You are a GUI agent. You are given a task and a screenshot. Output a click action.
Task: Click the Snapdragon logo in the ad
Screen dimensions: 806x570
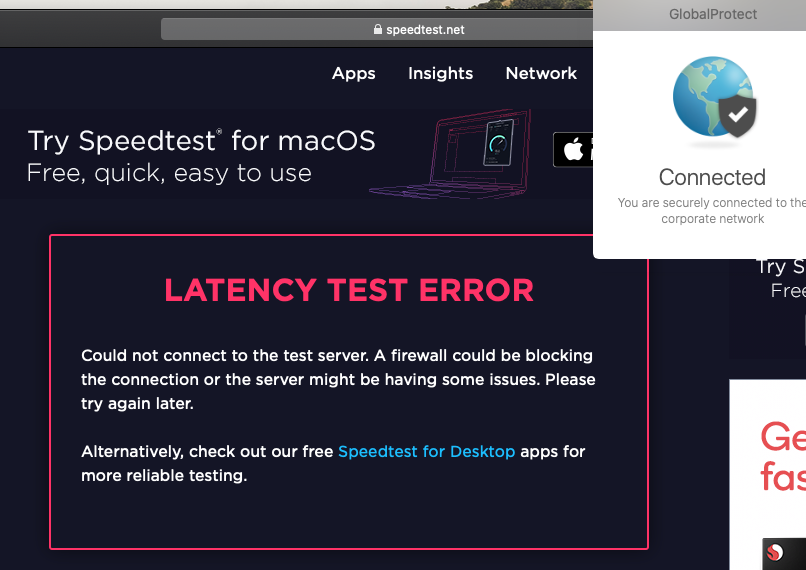(x=774, y=551)
